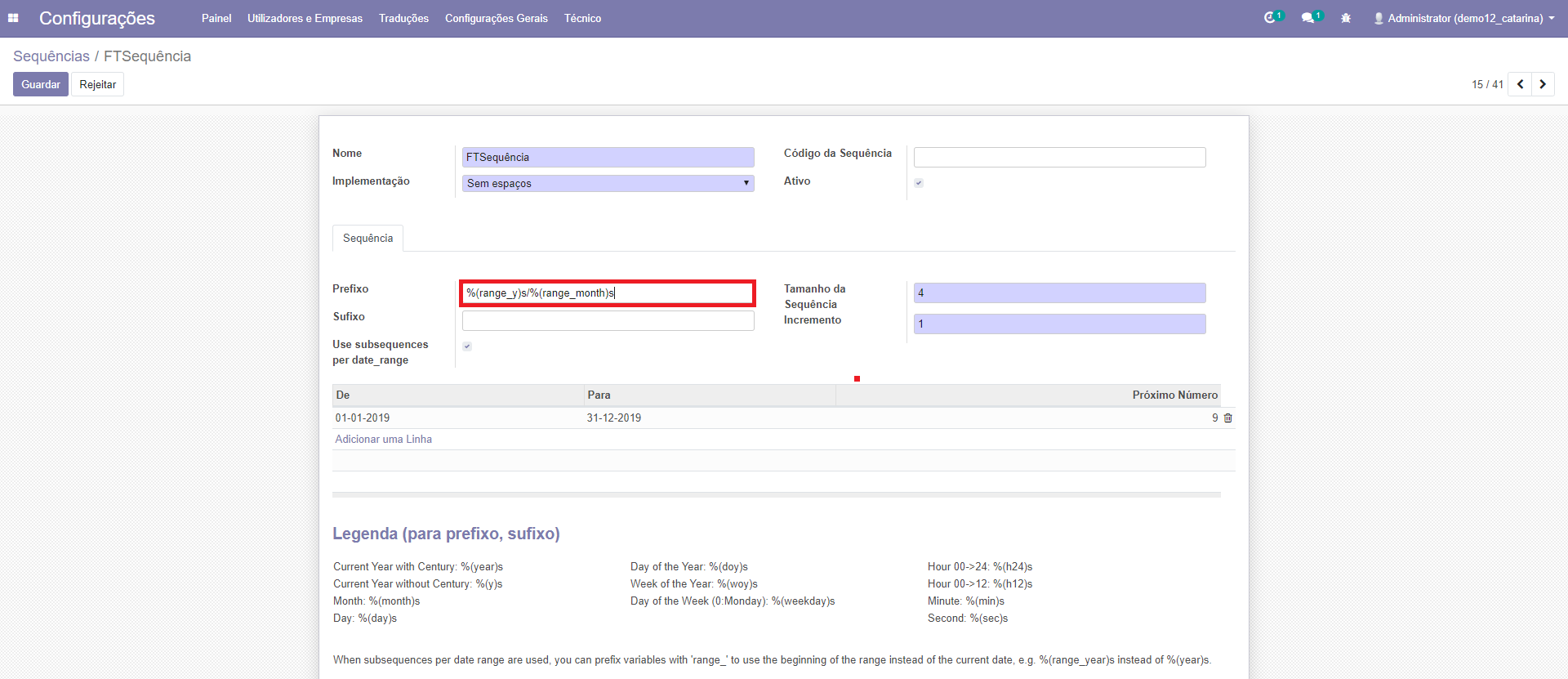Open the apps grid menu icon

tap(13, 18)
